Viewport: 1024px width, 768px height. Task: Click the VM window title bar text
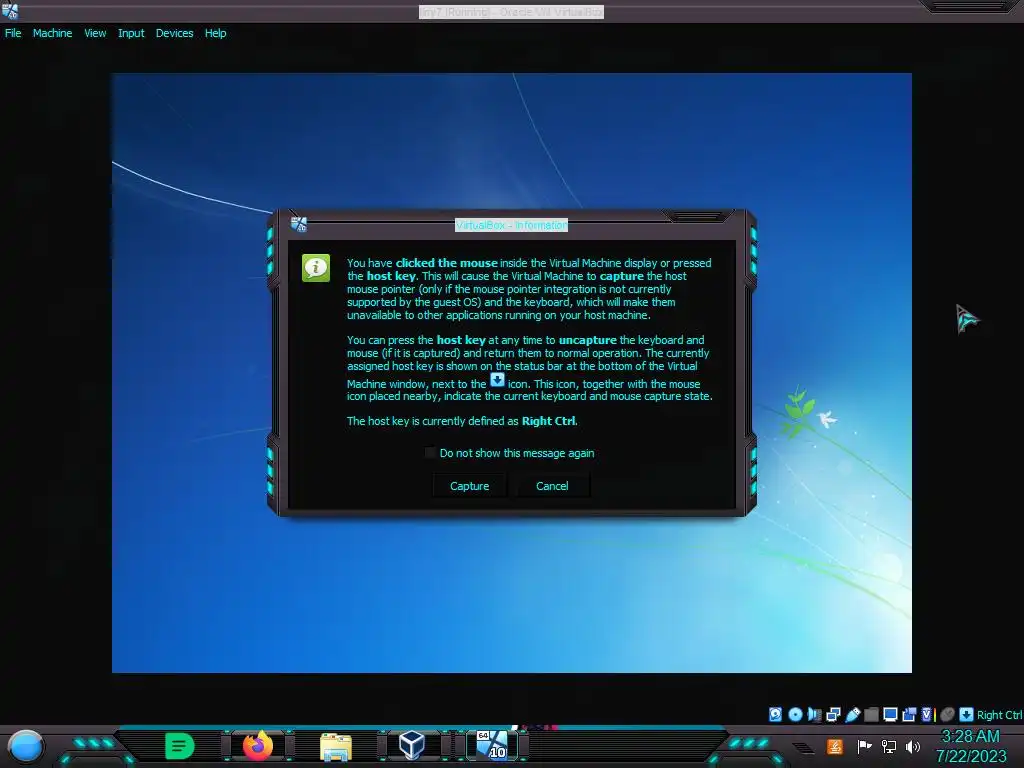(511, 12)
